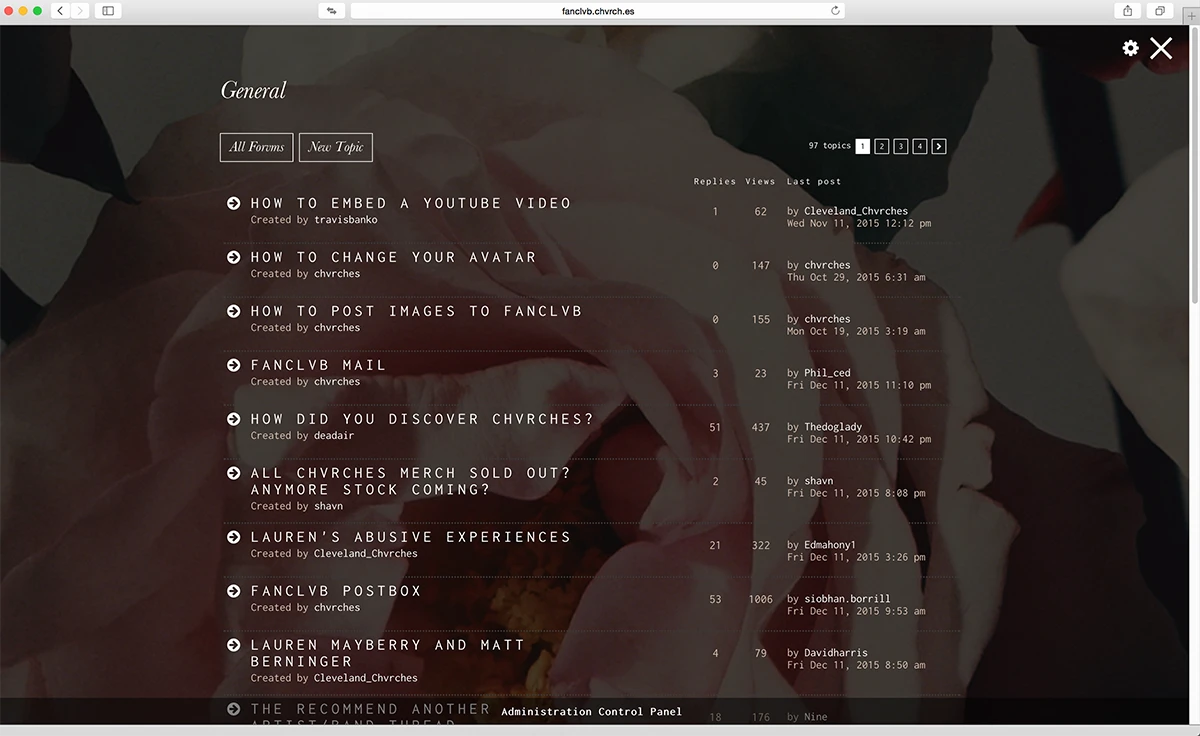Viewport: 1200px width, 736px height.
Task: Open last poster Edmahony1's profile
Action: point(830,545)
